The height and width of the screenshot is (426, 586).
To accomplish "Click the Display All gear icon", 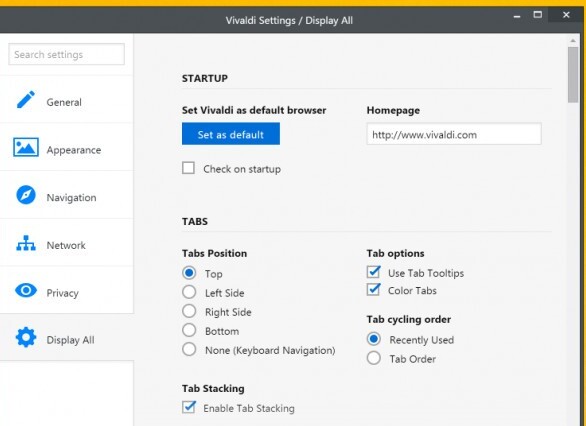I will pos(26,337).
